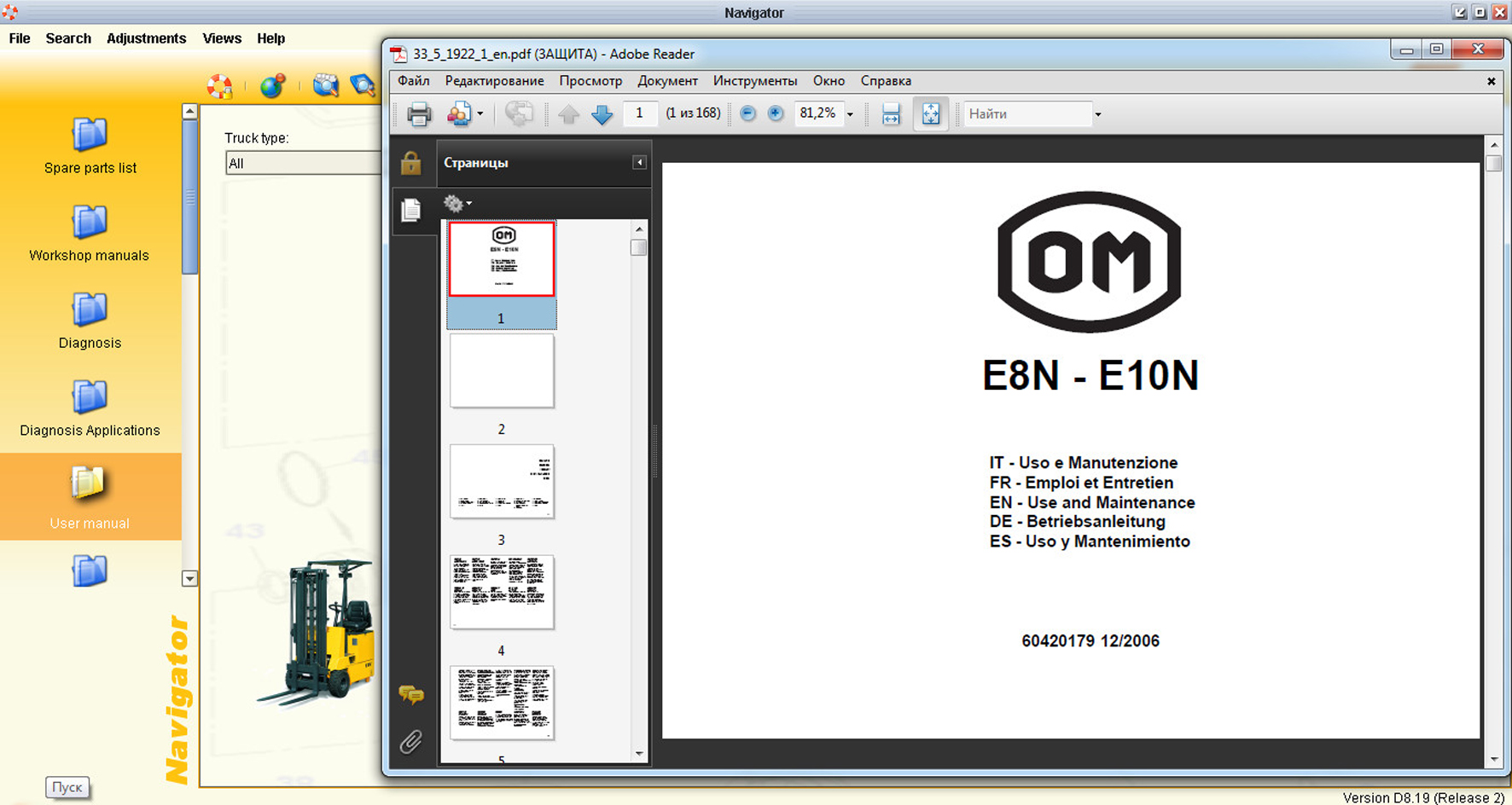Click the globe icon in Navigator toolbar
The width and height of the screenshot is (1512, 805).
(x=272, y=86)
